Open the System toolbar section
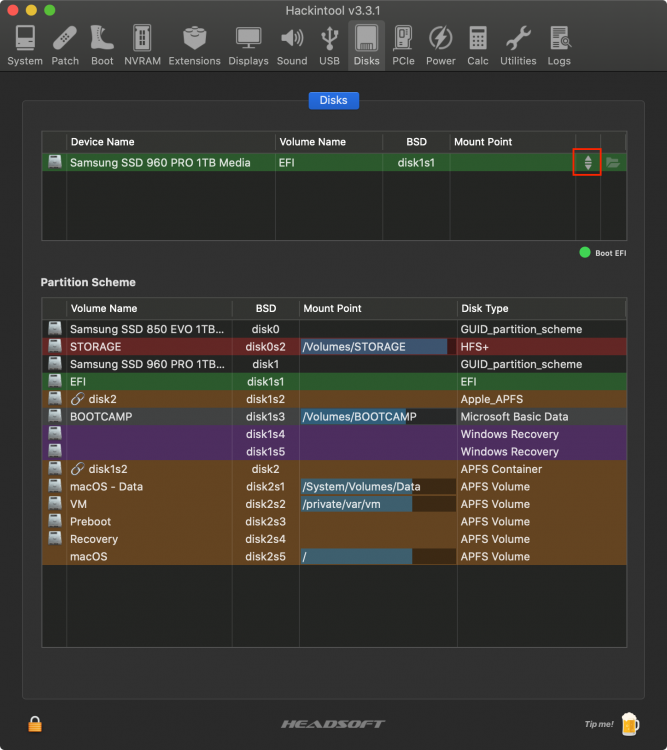The height and width of the screenshot is (750, 667). click(25, 45)
